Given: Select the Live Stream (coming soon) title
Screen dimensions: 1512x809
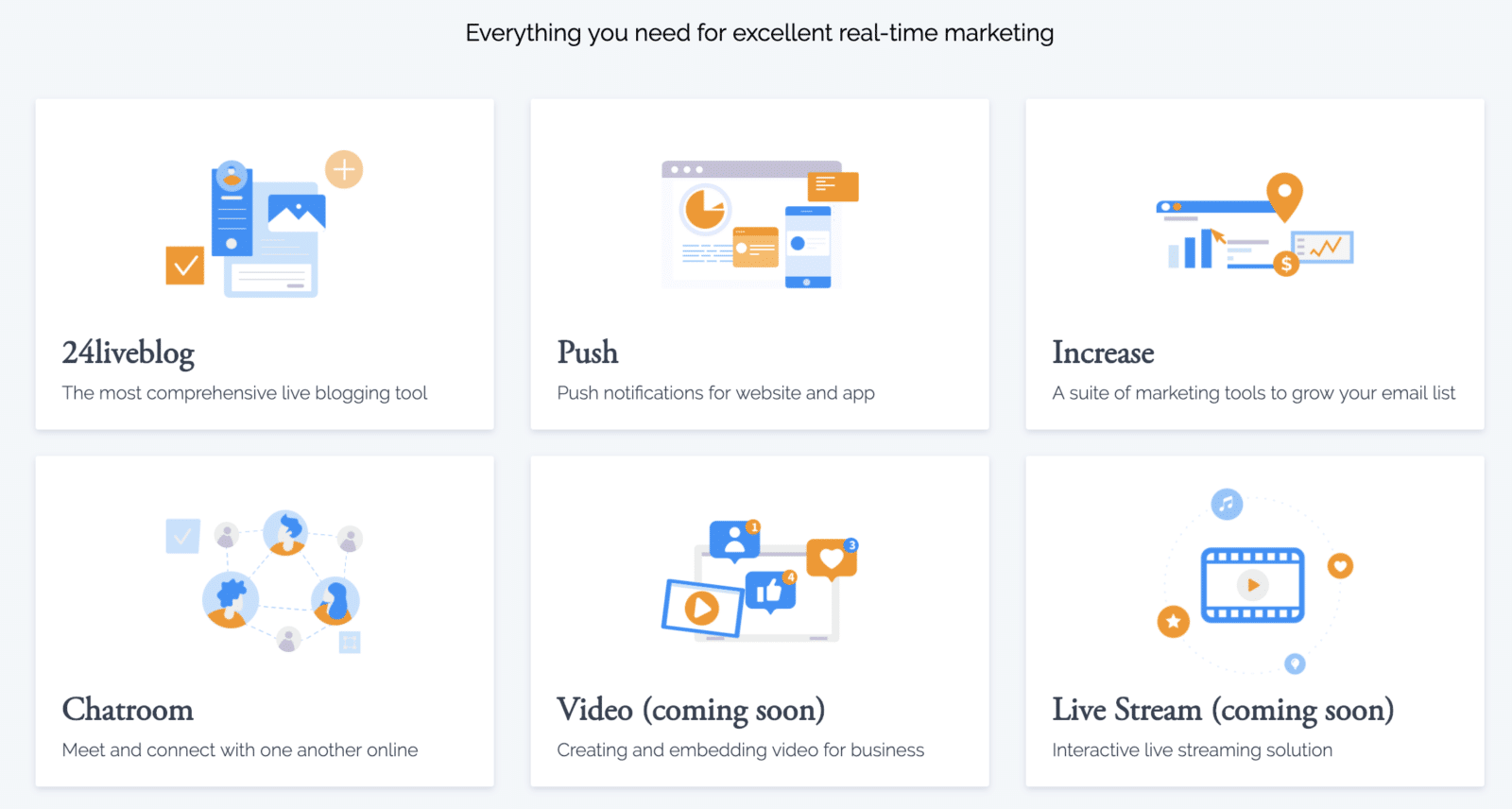Looking at the screenshot, I should click(1223, 710).
